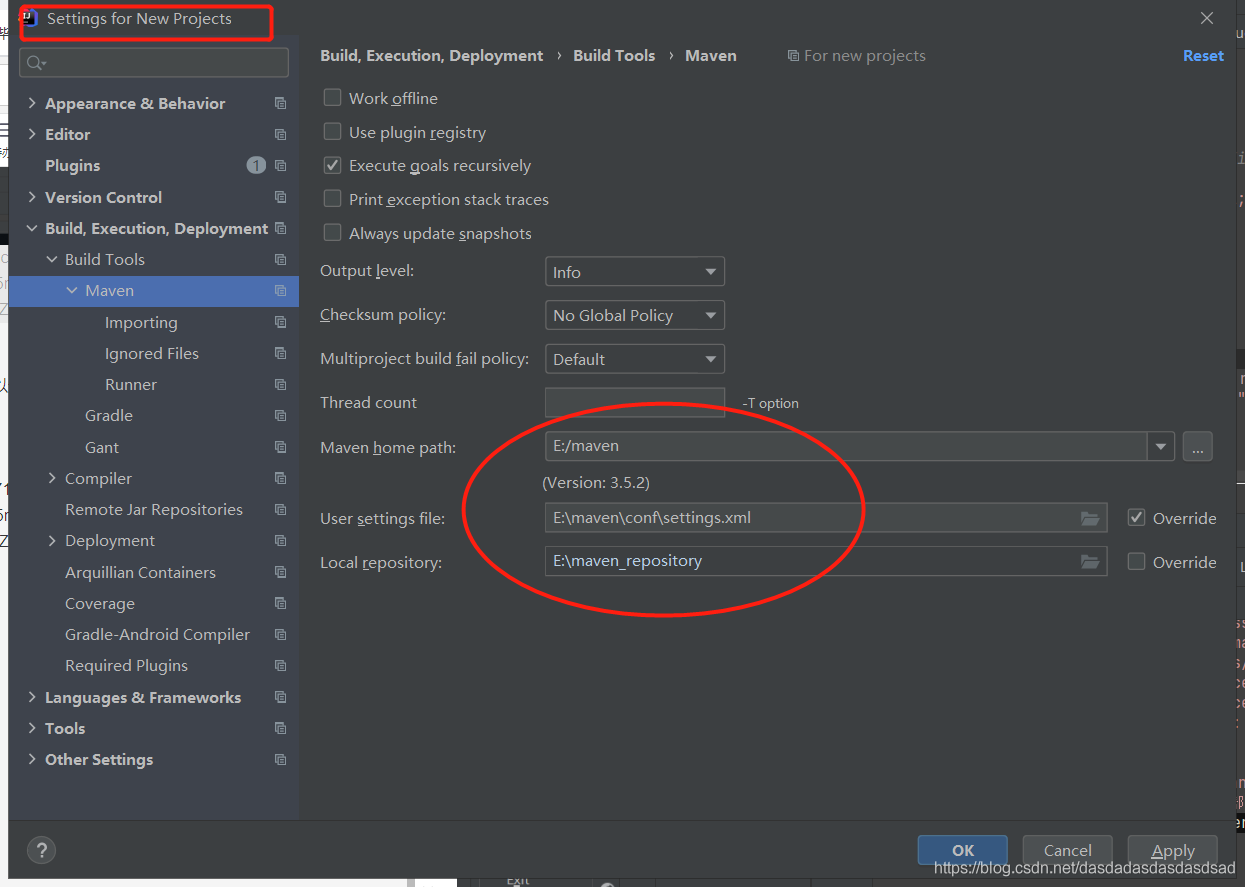
Task: Click folder icon in Local repository field
Action: pyautogui.click(x=1089, y=562)
